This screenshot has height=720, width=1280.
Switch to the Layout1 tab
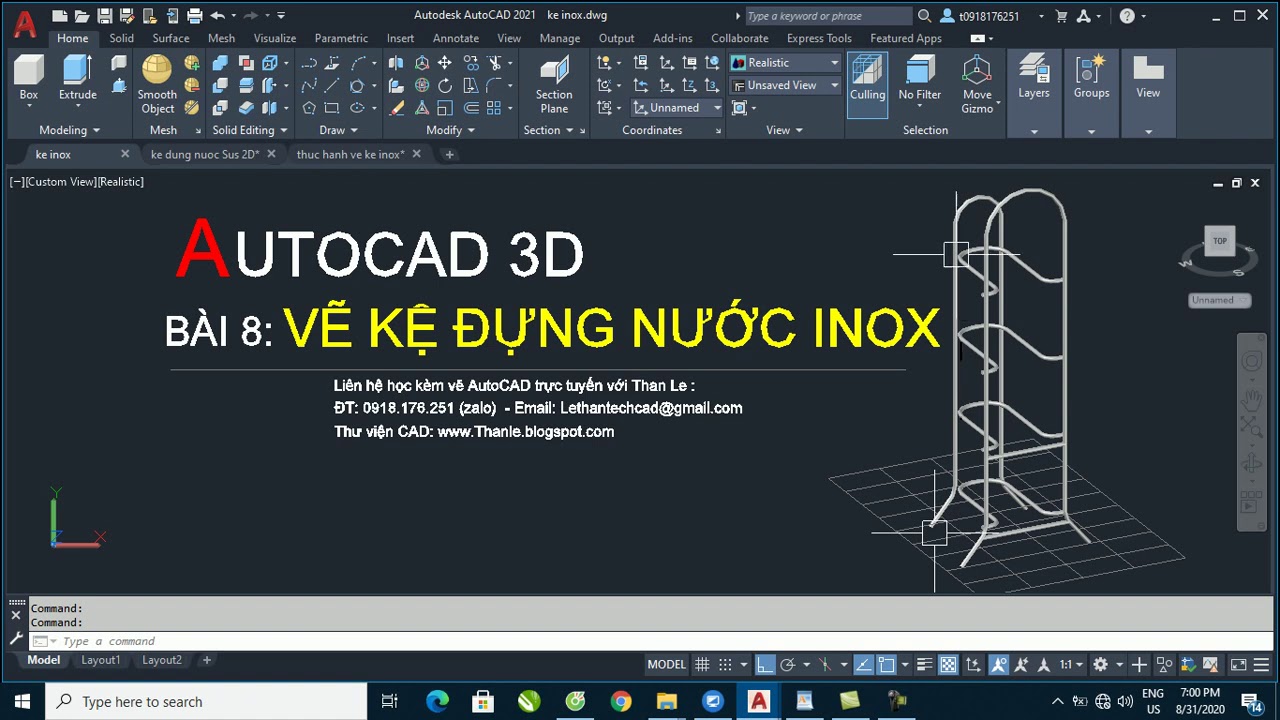point(100,660)
